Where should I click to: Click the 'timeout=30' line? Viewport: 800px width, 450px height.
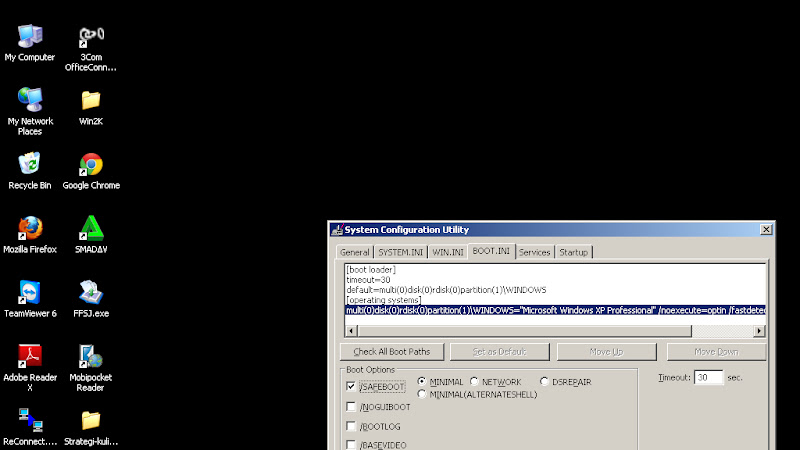click(x=368, y=280)
